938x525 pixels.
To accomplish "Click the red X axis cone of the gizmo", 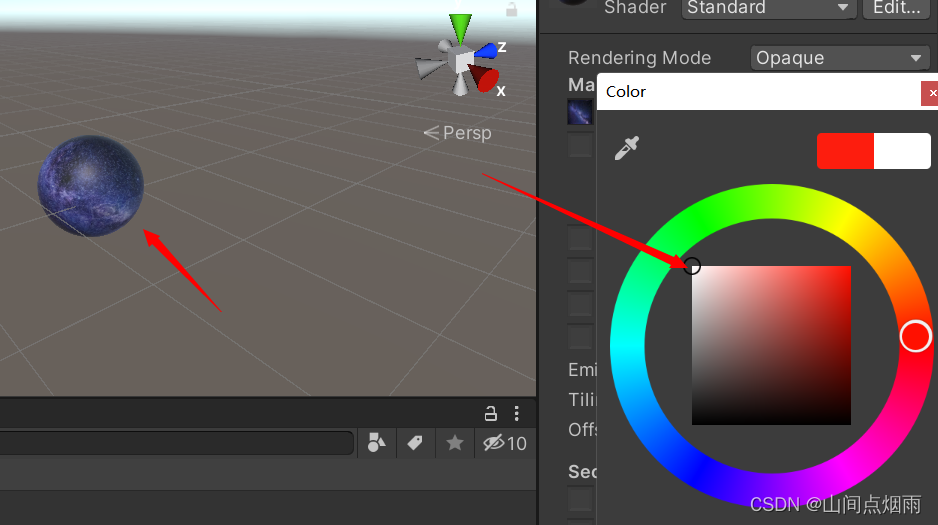I will coord(485,80).
